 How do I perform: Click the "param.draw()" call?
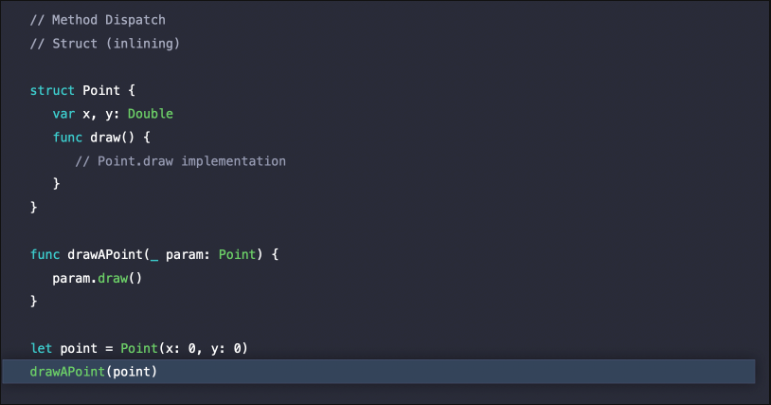[97, 278]
